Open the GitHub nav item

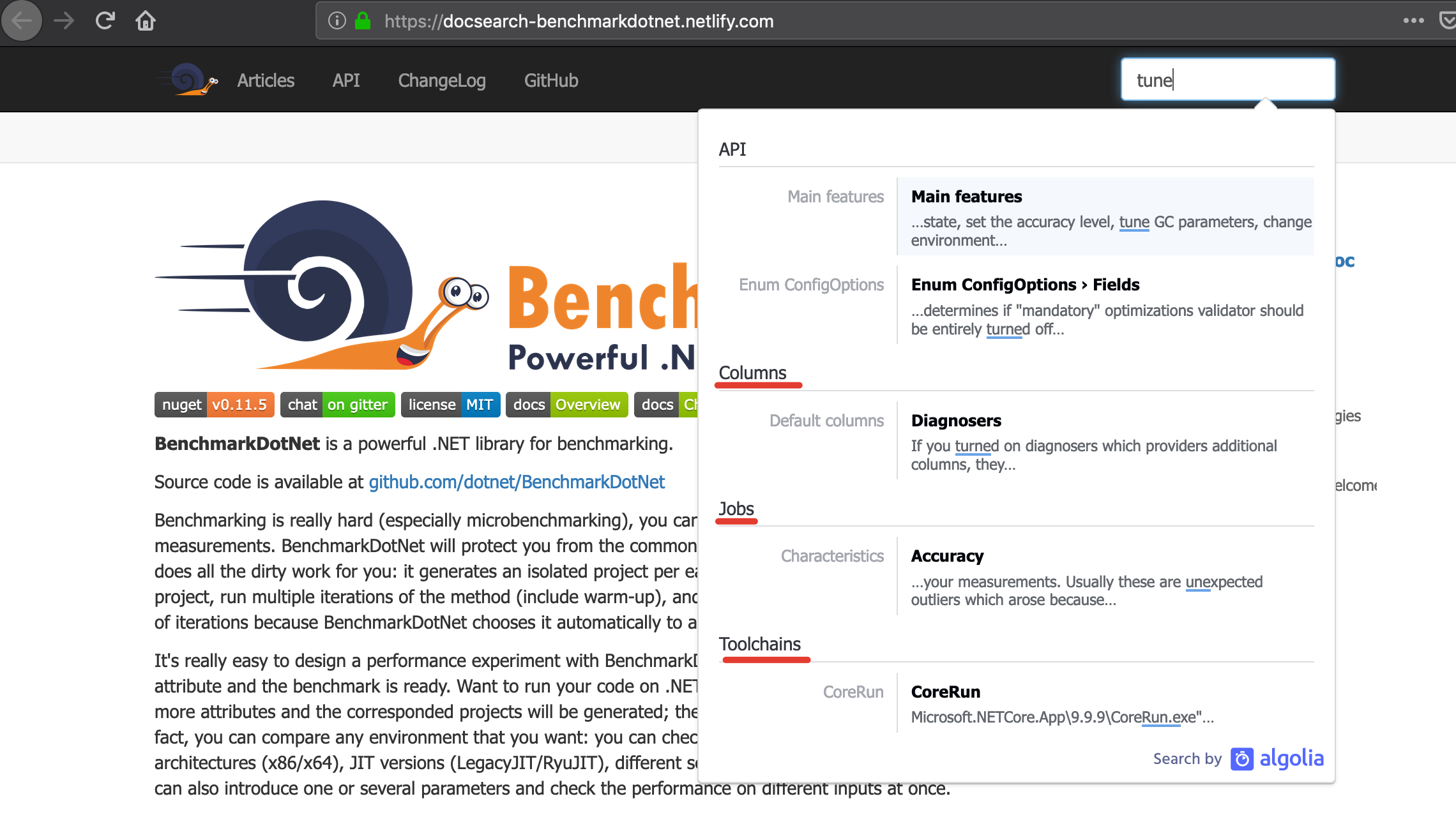tap(551, 80)
